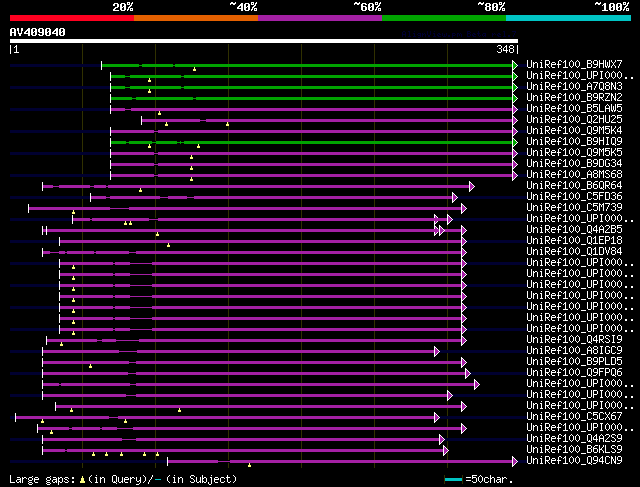Click the green alignment bar of B9HWX7
Image resolution: width=640 pixels, height=487 pixels.
[307, 65]
